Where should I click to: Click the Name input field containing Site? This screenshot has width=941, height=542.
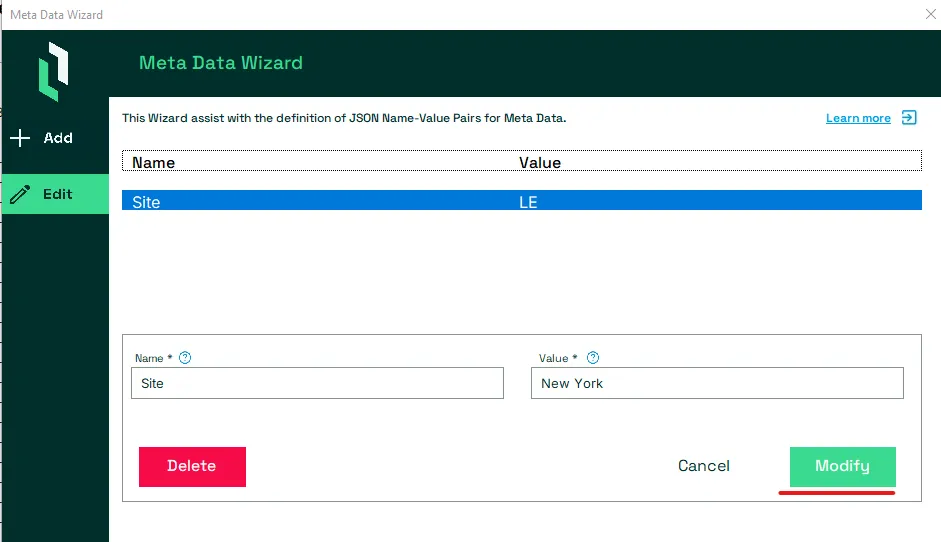point(317,383)
